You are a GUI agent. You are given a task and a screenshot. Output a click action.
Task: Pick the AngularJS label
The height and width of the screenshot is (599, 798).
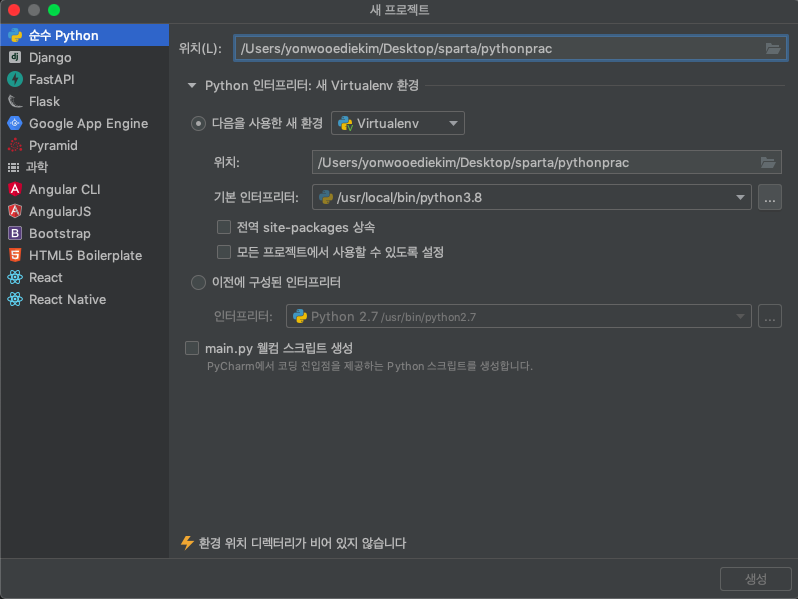tap(60, 211)
